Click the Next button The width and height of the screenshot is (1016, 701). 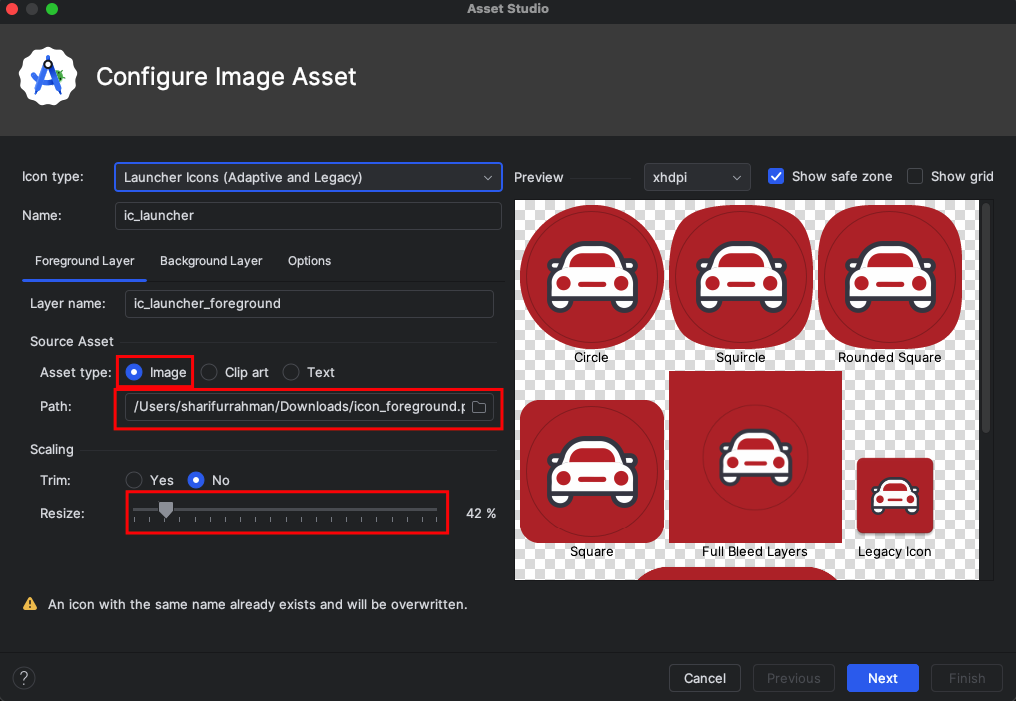coord(883,678)
